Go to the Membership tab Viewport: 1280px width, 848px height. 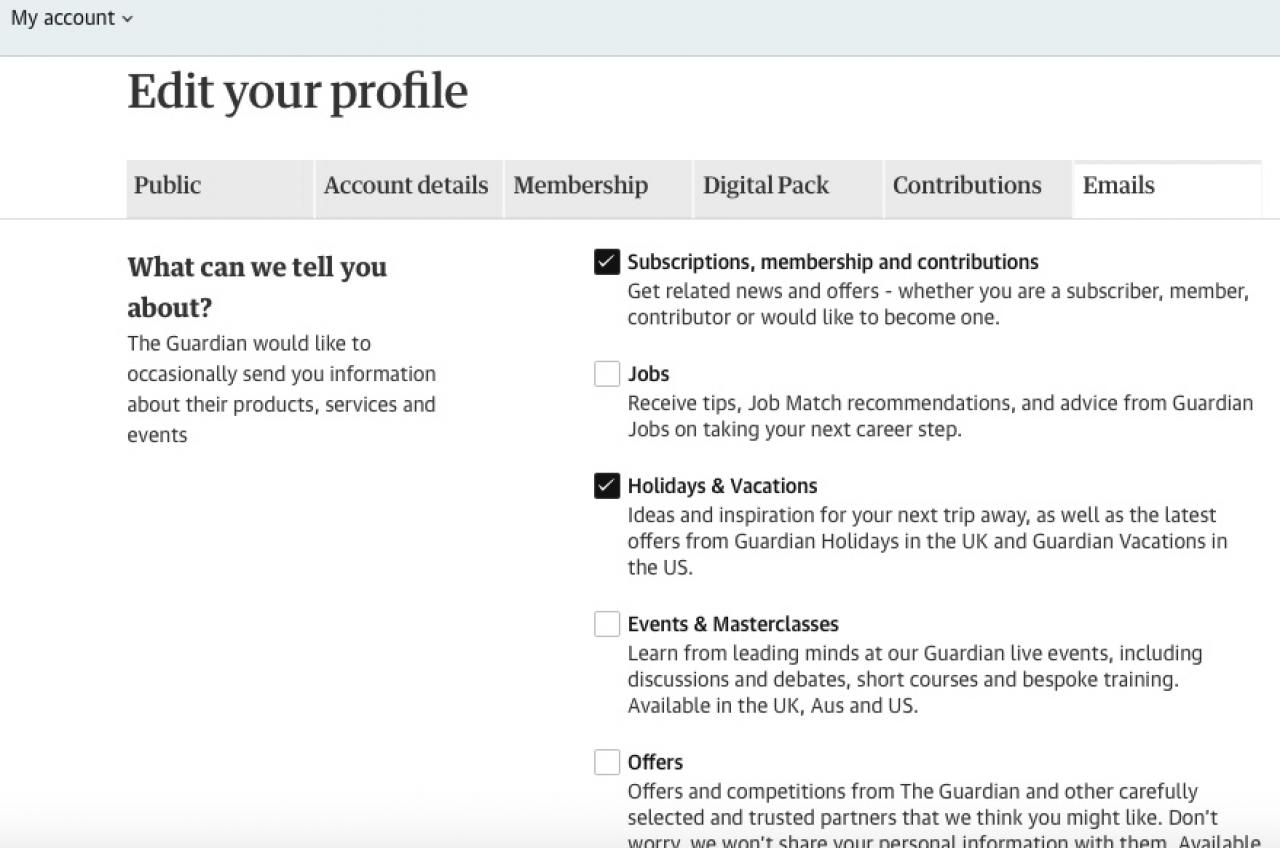click(x=580, y=186)
